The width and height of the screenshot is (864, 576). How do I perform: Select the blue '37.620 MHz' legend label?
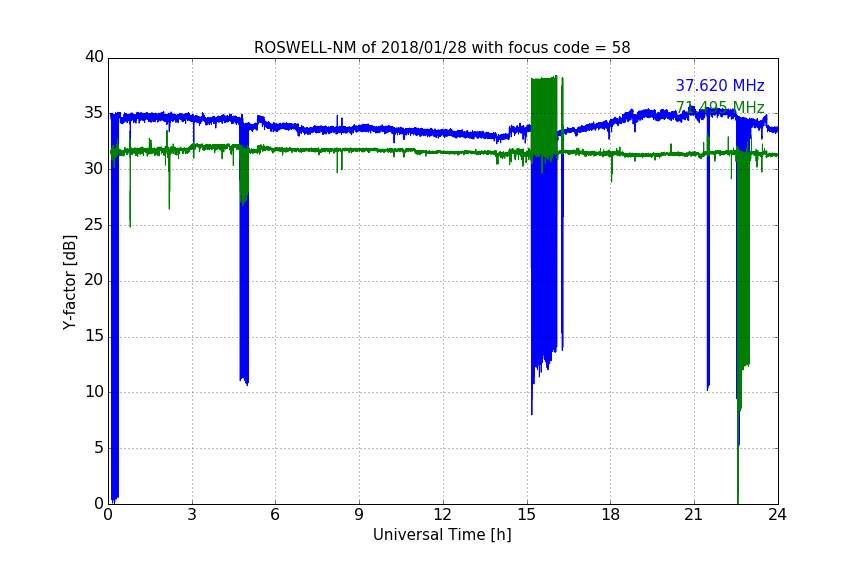tap(720, 86)
